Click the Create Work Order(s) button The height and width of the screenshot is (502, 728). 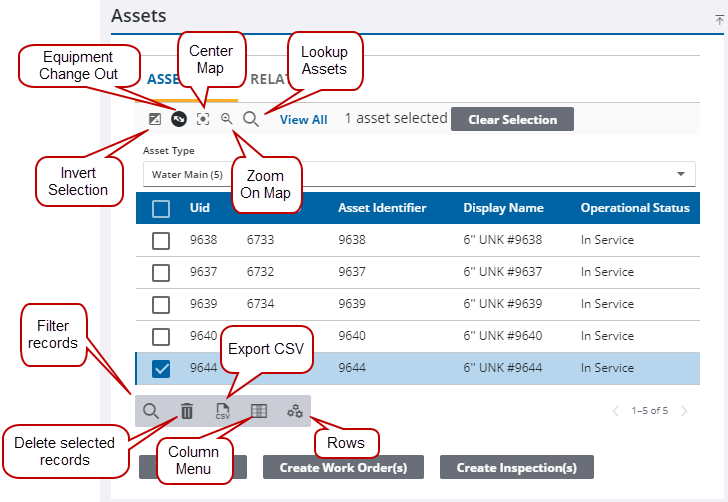point(343,468)
